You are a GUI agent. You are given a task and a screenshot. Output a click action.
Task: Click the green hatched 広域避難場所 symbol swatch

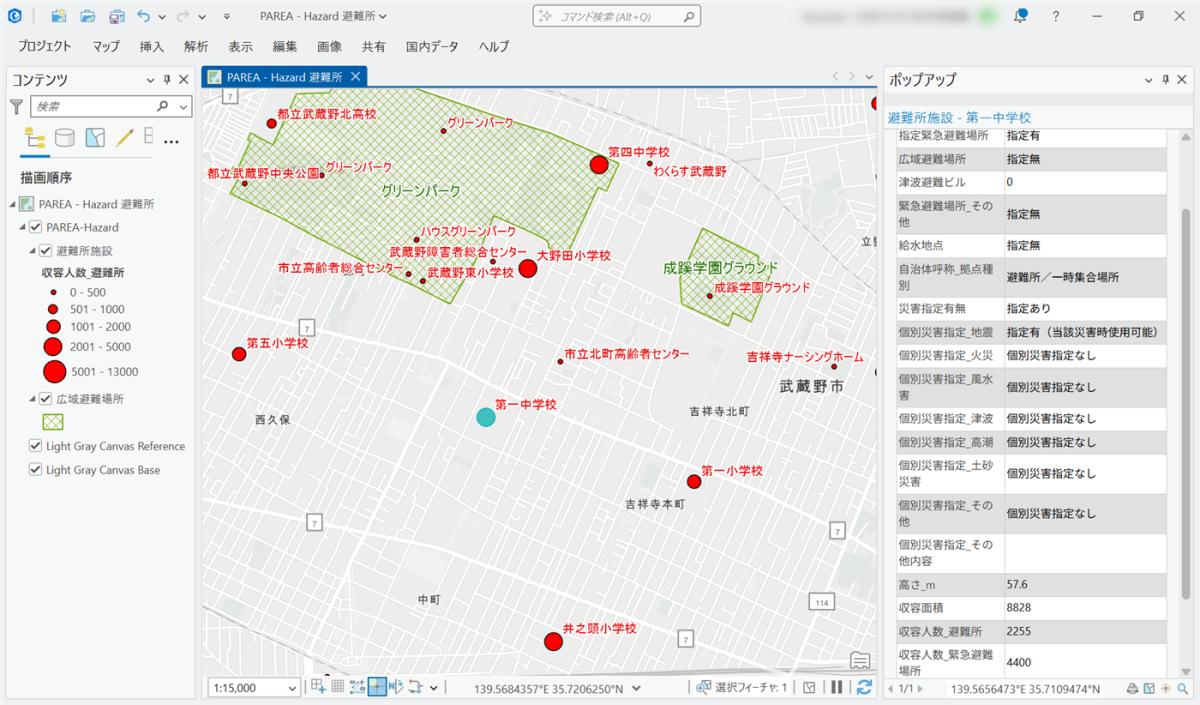pyautogui.click(x=53, y=422)
